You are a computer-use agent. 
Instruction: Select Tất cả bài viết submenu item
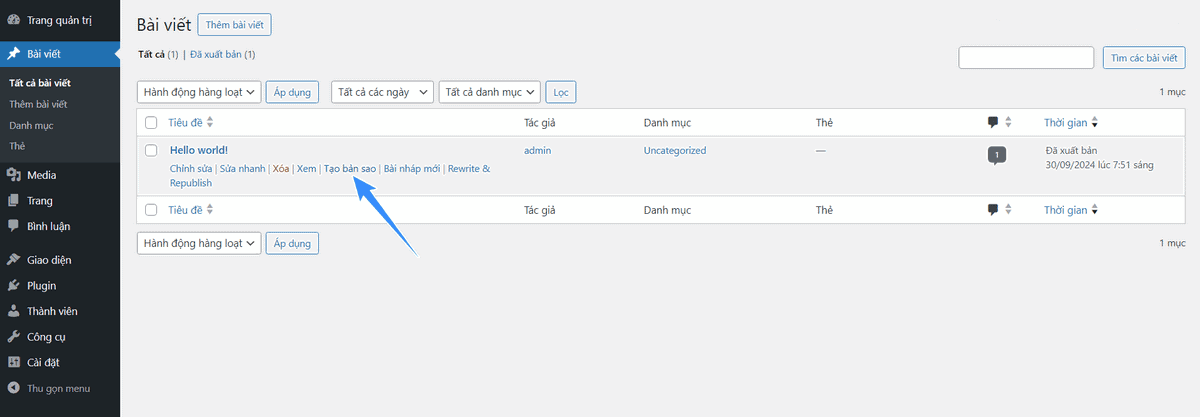(x=40, y=83)
